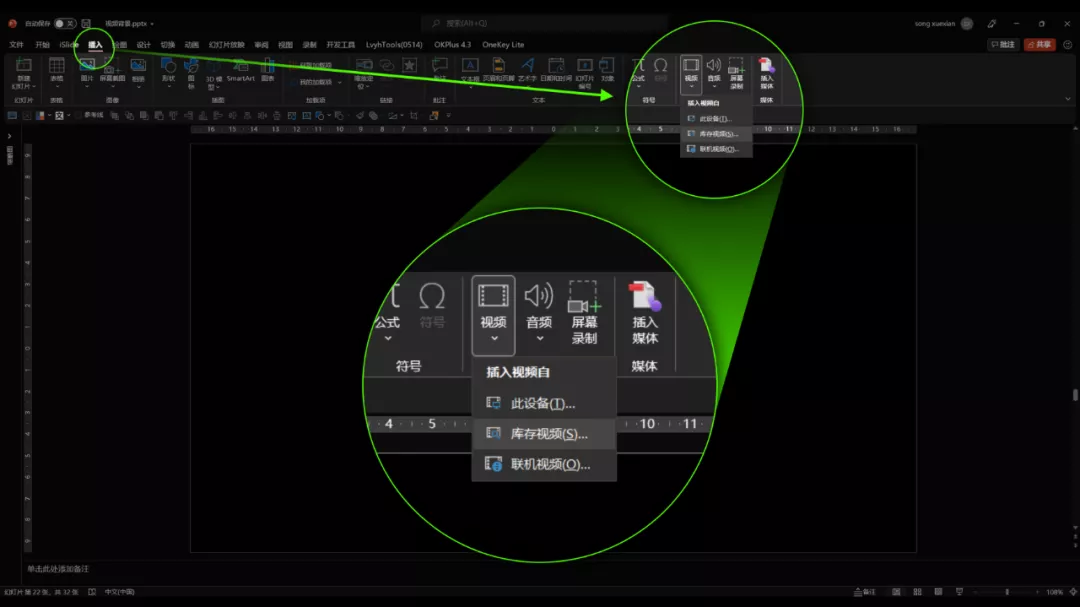Viewport: 1080px width, 607px height.
Task: Switch to the OKPlus 4.3 tab
Action: coord(453,45)
